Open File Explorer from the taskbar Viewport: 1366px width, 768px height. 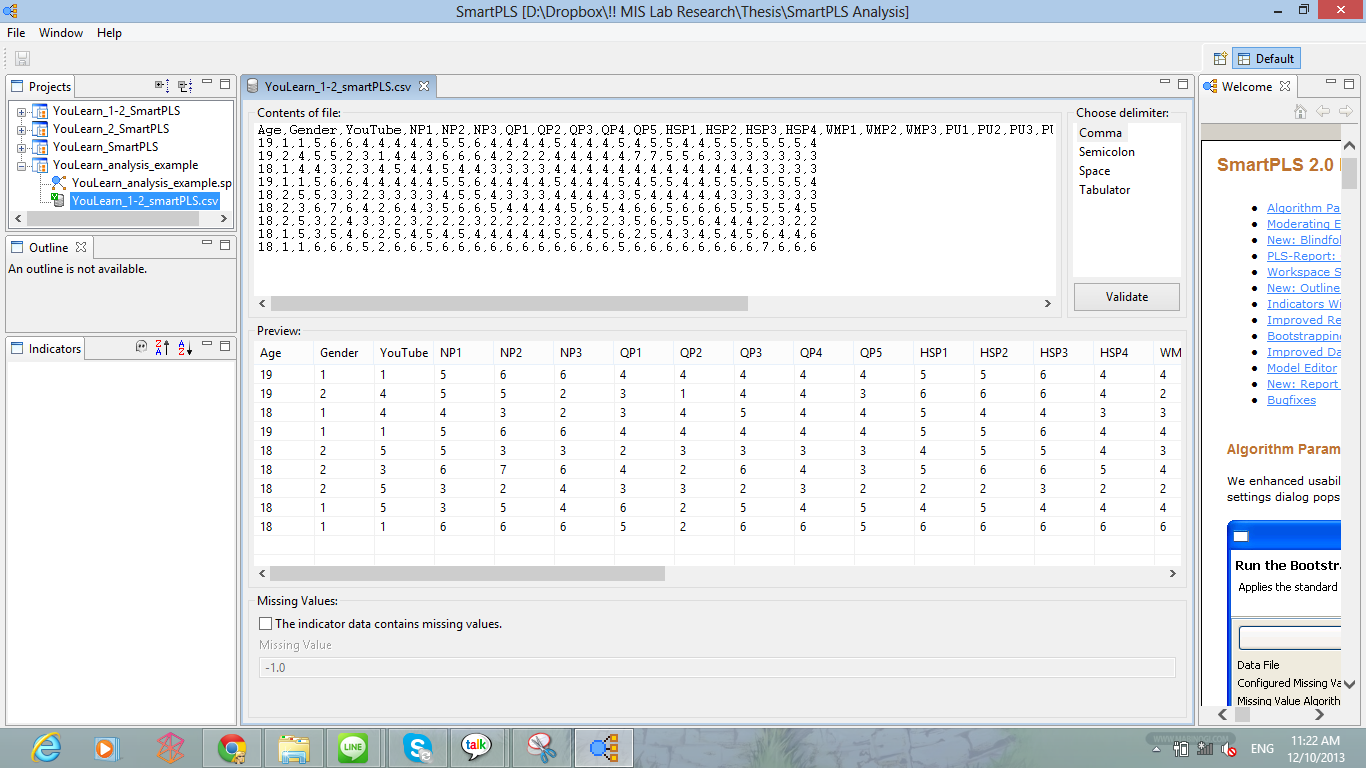(294, 747)
